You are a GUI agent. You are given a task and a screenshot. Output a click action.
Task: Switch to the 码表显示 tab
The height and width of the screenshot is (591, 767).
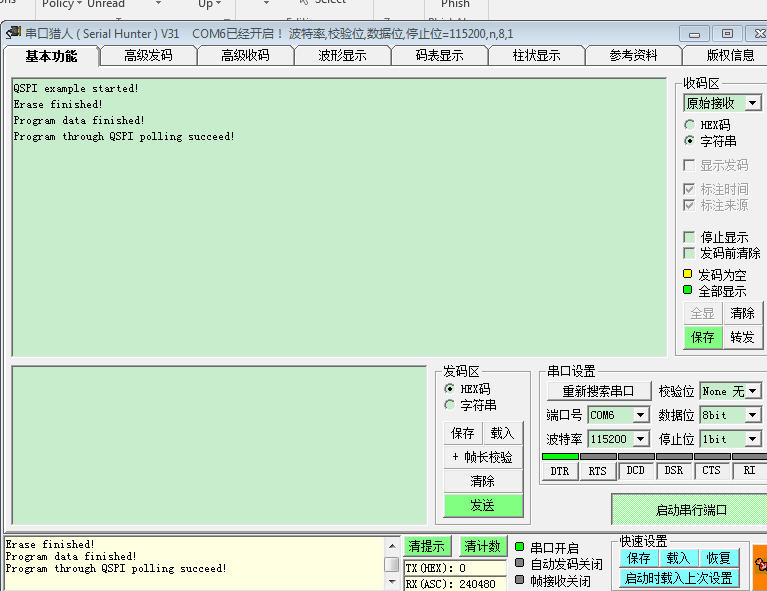[x=439, y=55]
